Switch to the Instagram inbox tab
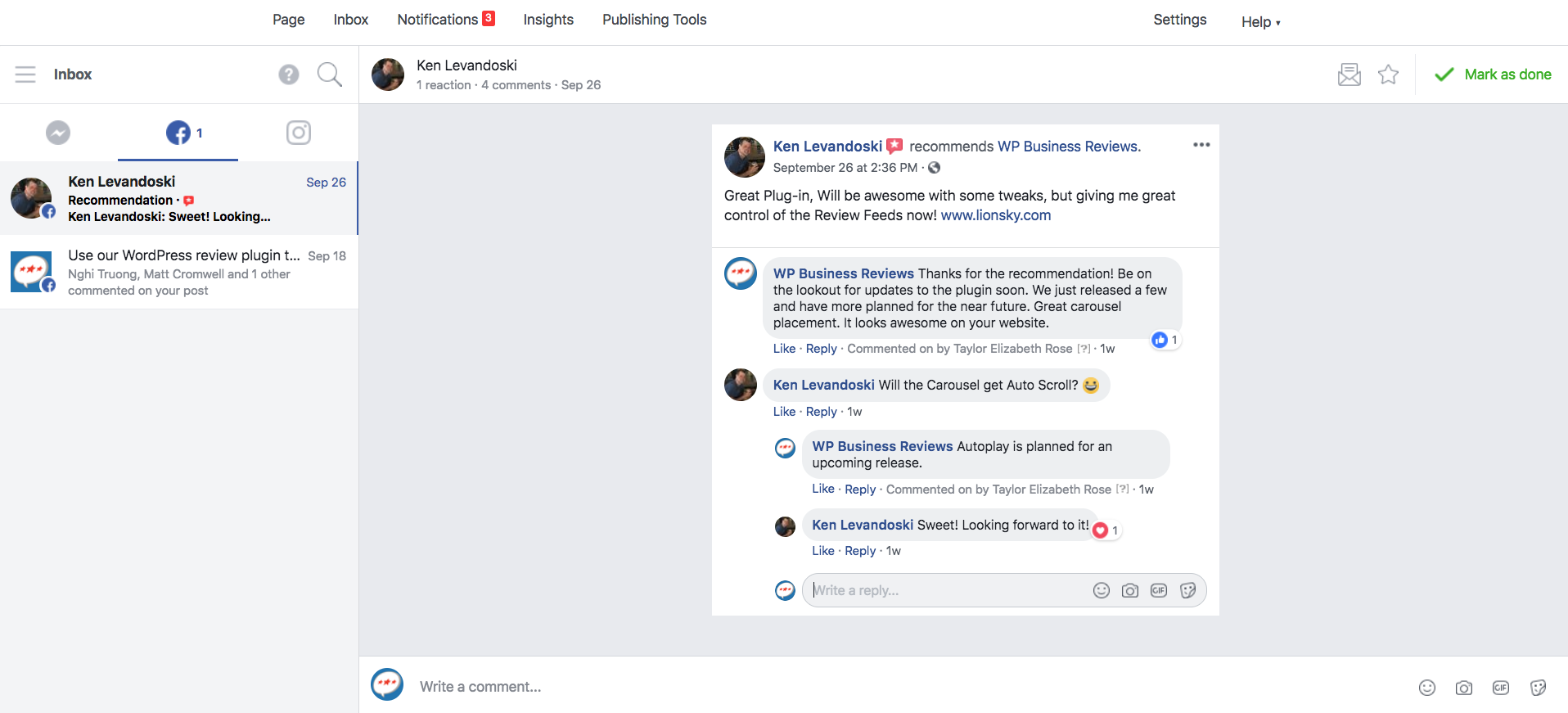The image size is (1568, 713). point(299,133)
